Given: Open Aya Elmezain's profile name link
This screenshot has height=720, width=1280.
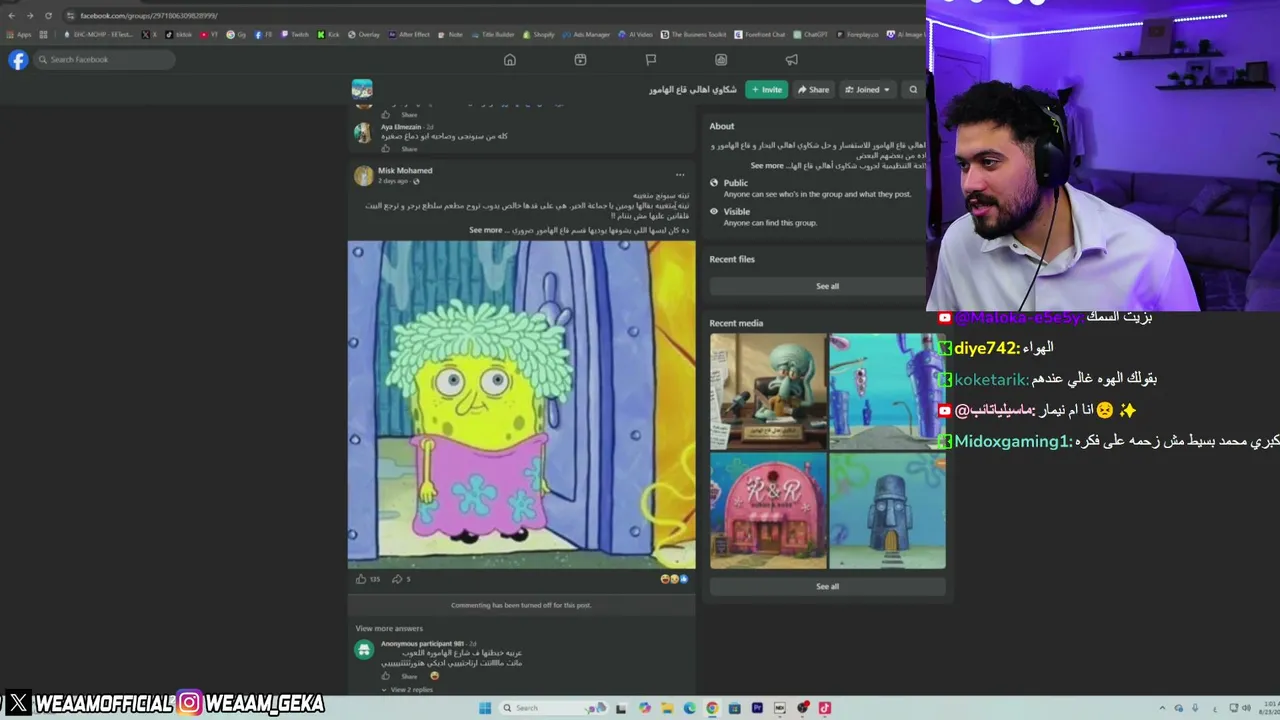Looking at the screenshot, I should [x=401, y=127].
